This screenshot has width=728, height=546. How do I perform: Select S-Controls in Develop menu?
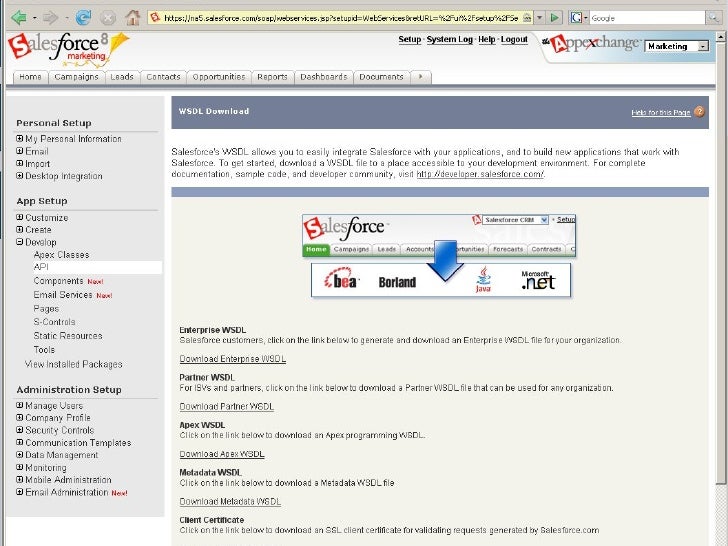click(x=54, y=322)
